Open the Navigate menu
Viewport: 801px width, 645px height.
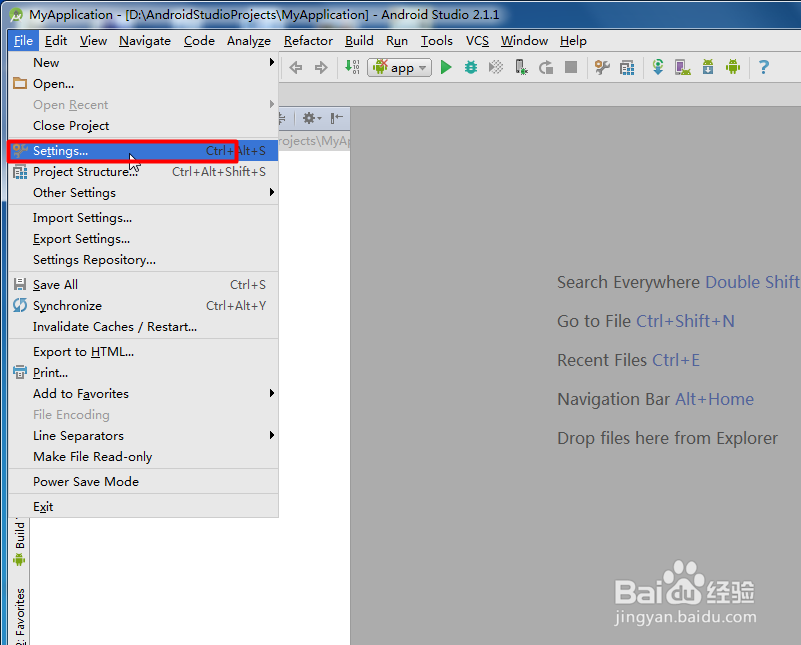[x=145, y=40]
